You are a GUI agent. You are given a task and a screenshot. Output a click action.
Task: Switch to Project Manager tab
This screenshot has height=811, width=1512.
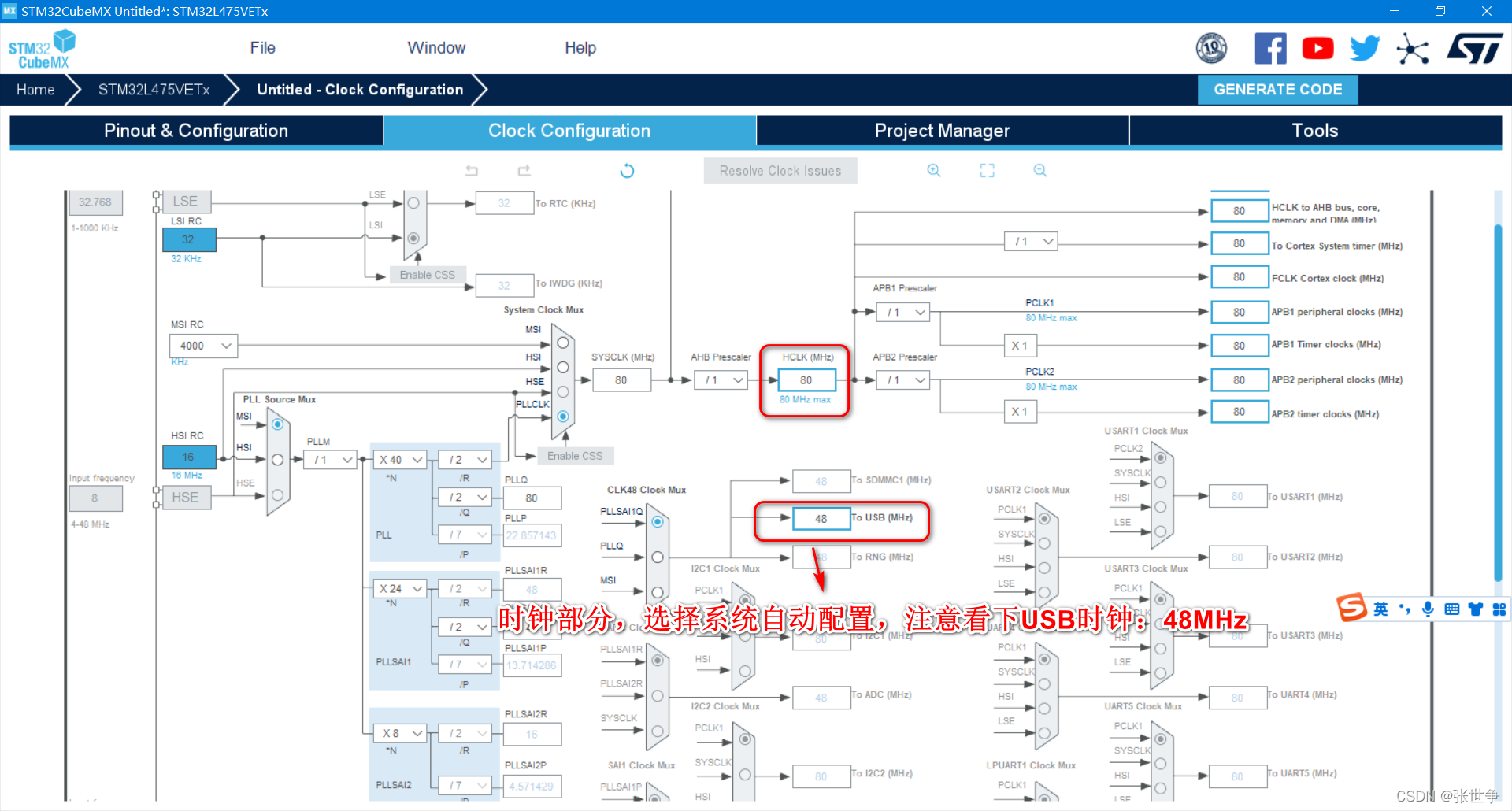[943, 131]
